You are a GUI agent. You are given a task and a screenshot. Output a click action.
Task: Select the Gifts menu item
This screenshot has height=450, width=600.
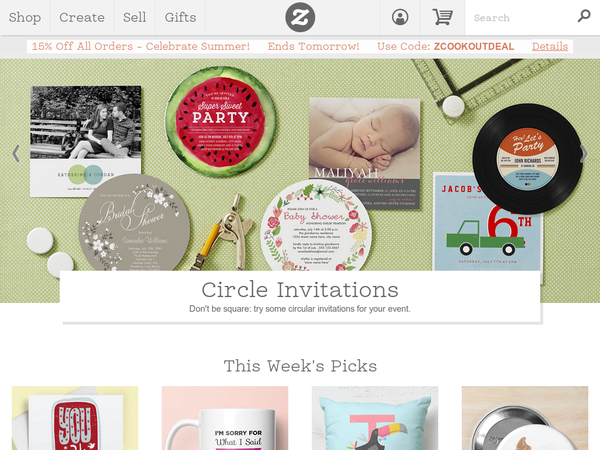pos(180,17)
